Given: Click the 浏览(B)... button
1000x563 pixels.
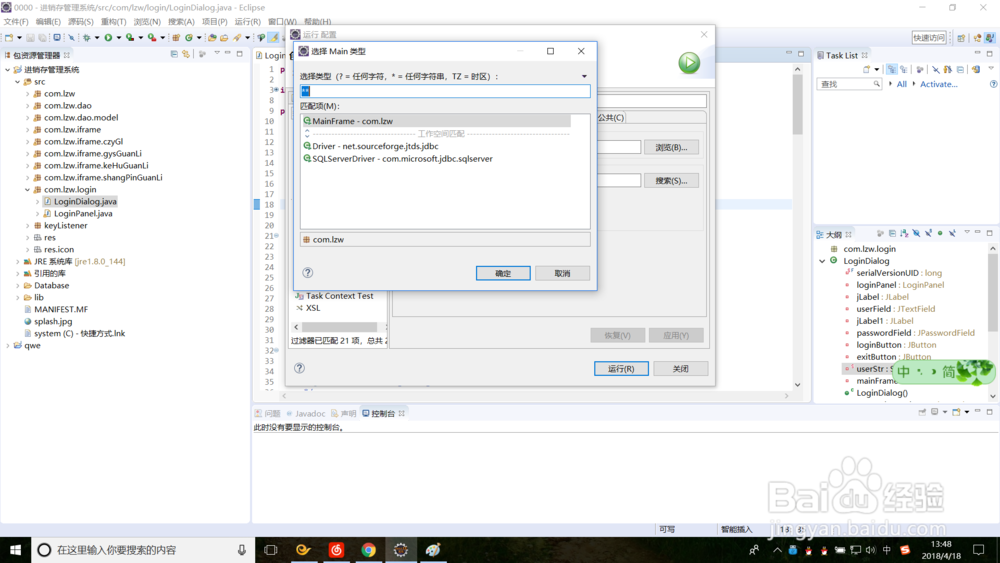Looking at the screenshot, I should pos(672,147).
